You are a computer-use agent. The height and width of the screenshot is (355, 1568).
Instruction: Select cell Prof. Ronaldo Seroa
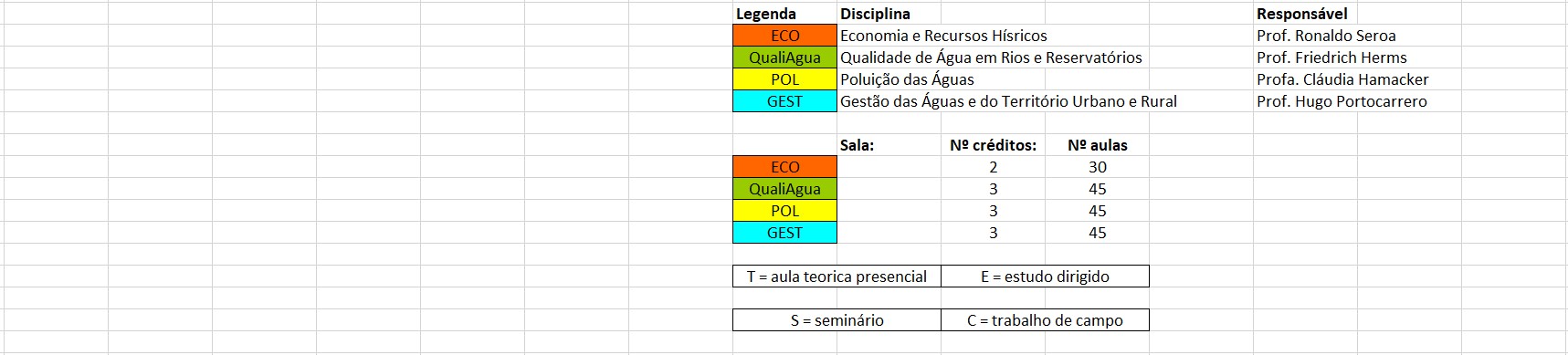click(1326, 36)
